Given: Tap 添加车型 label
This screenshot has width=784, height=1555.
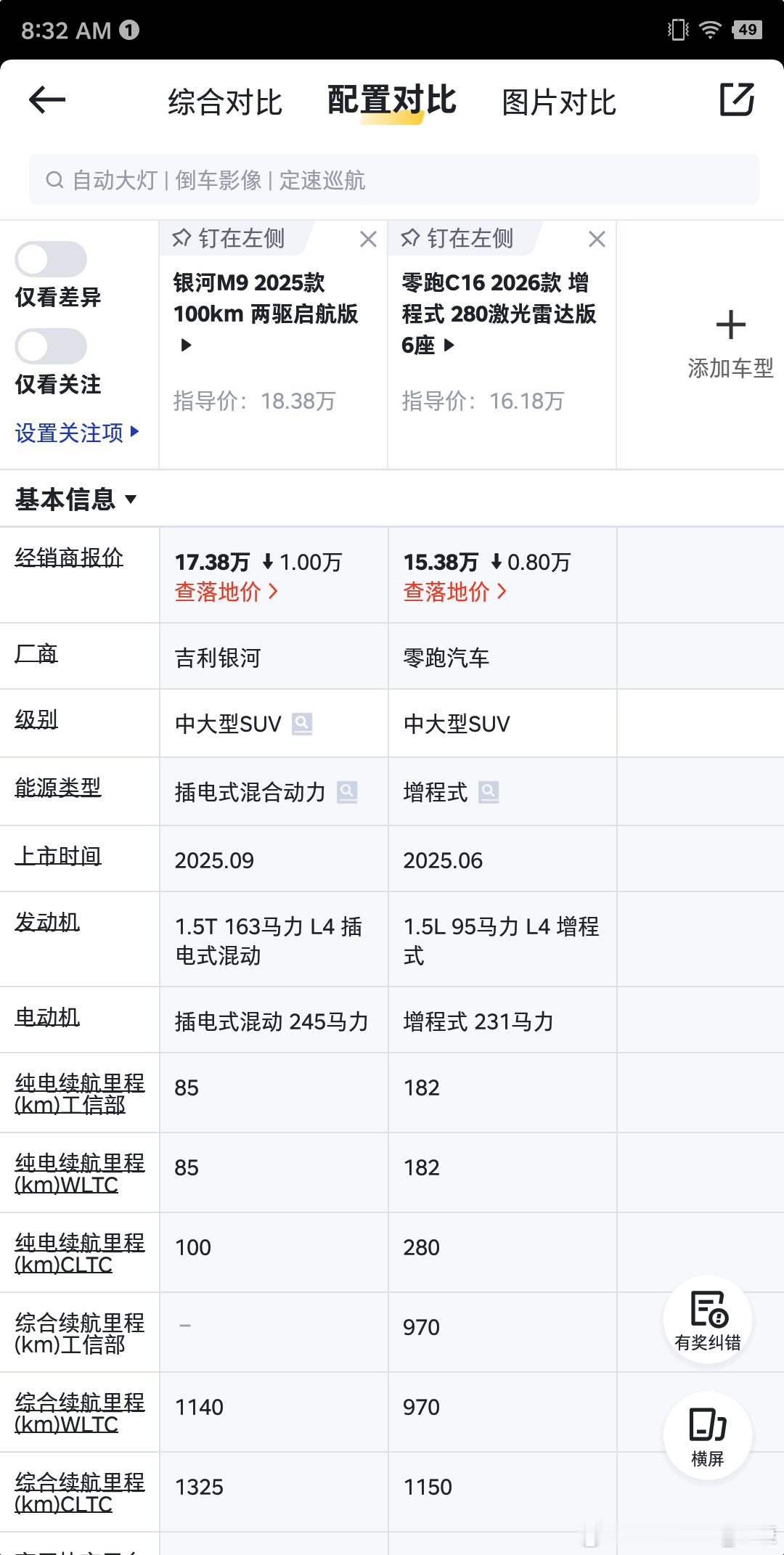Looking at the screenshot, I should (x=730, y=368).
